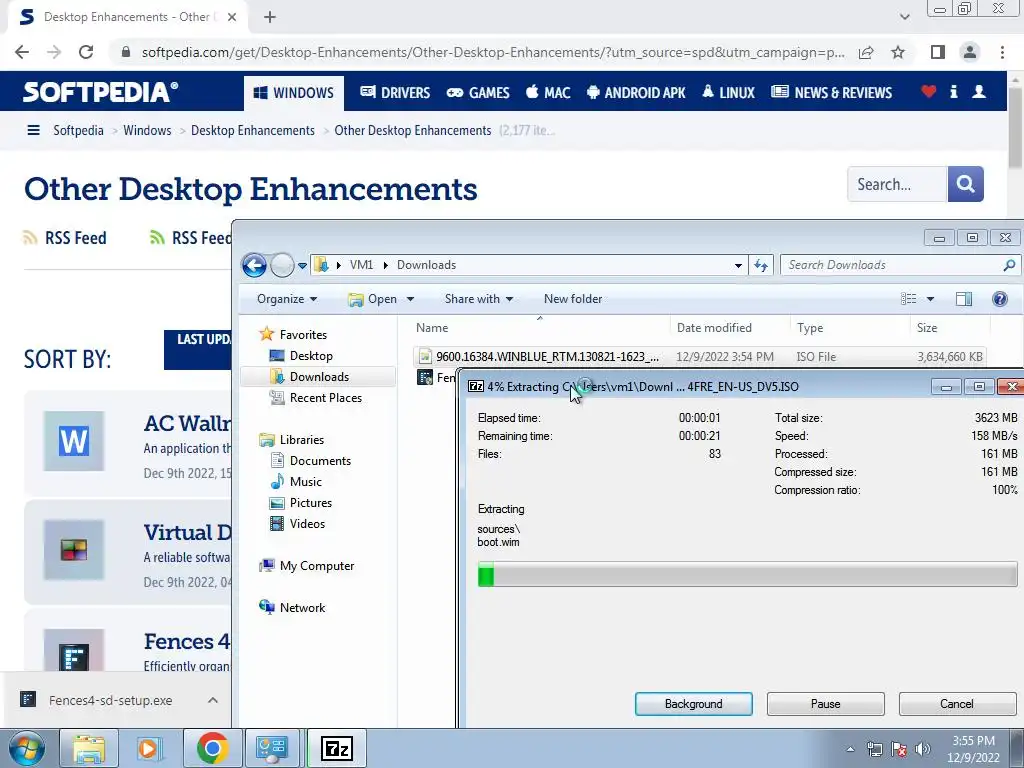Click the blue magnifier search button
The width and height of the screenshot is (1024, 768).
click(x=965, y=184)
